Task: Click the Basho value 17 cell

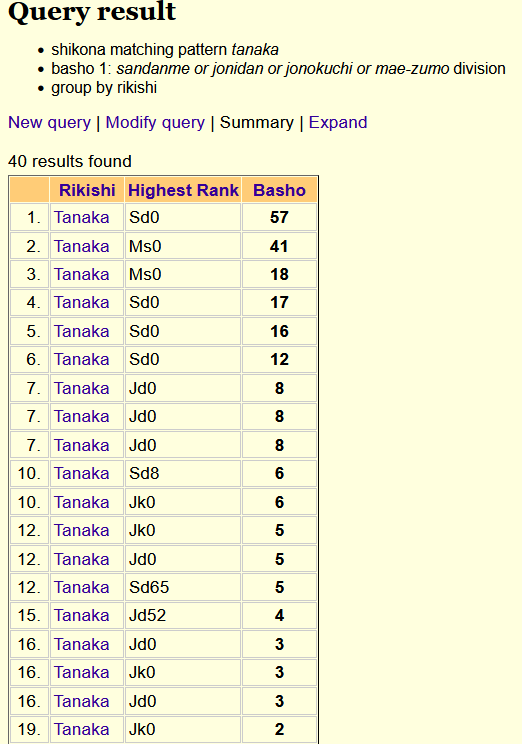Action: [x=279, y=302]
